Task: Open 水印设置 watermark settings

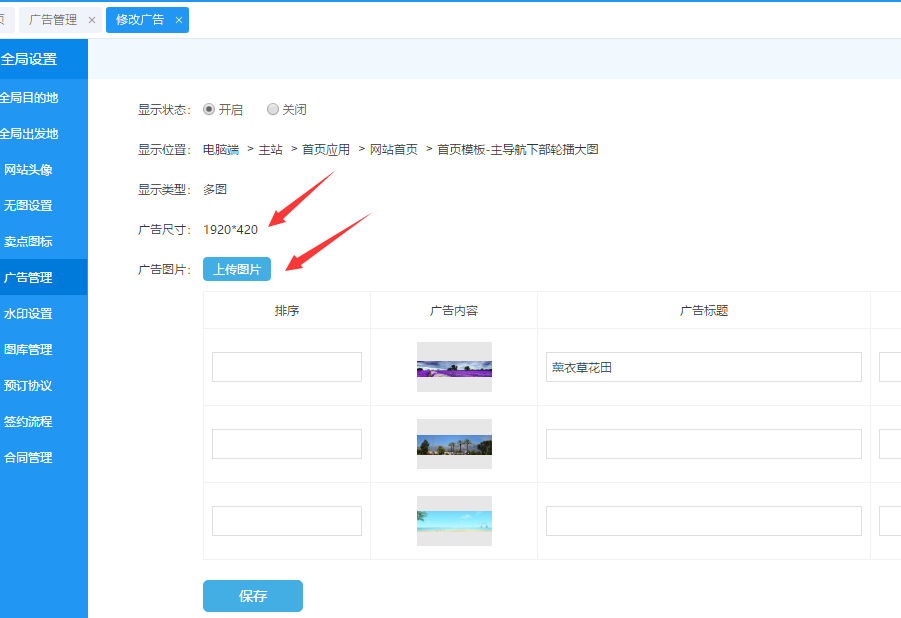Action: (28, 314)
